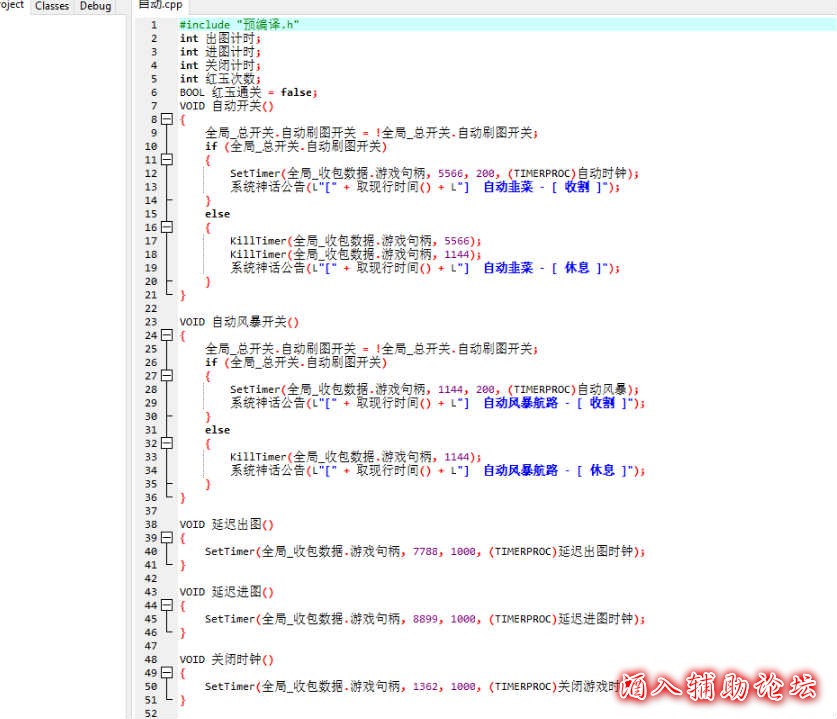
Task: Collapse the fold marker at line 27
Action: [167, 376]
